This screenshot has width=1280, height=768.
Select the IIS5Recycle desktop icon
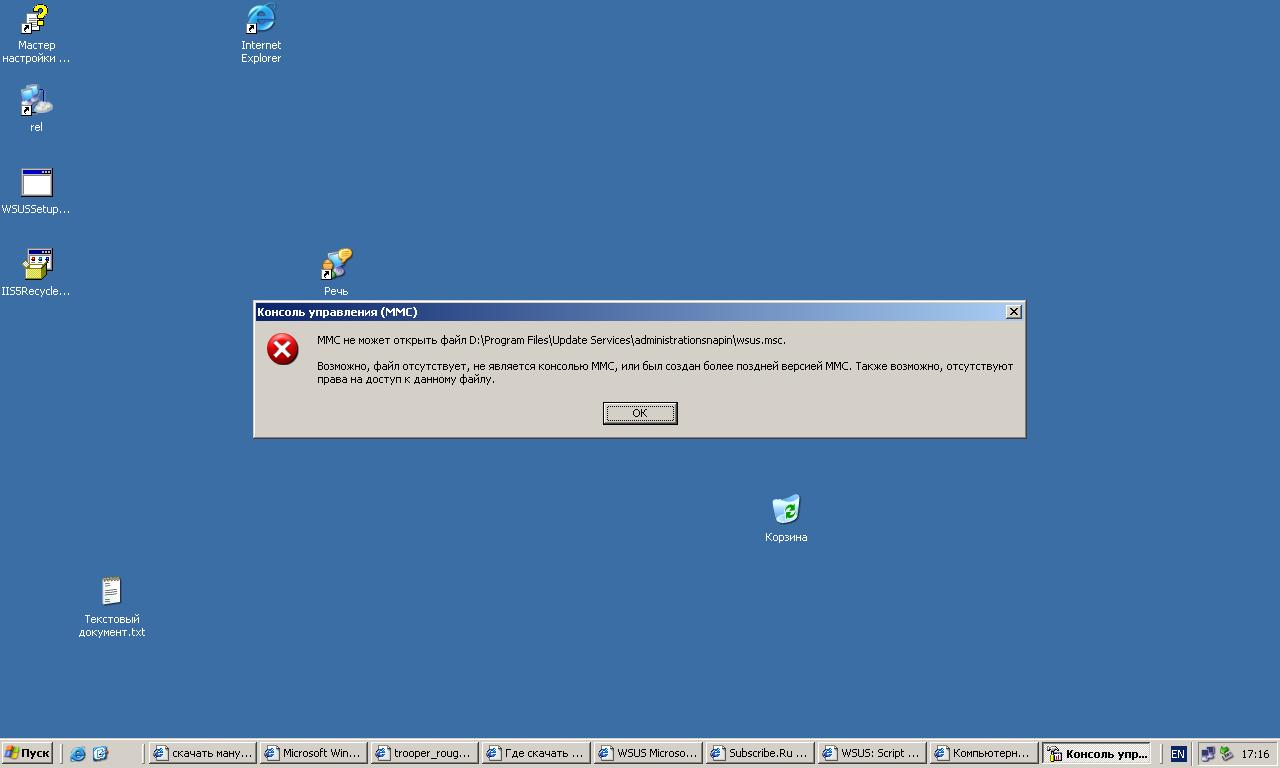37,265
